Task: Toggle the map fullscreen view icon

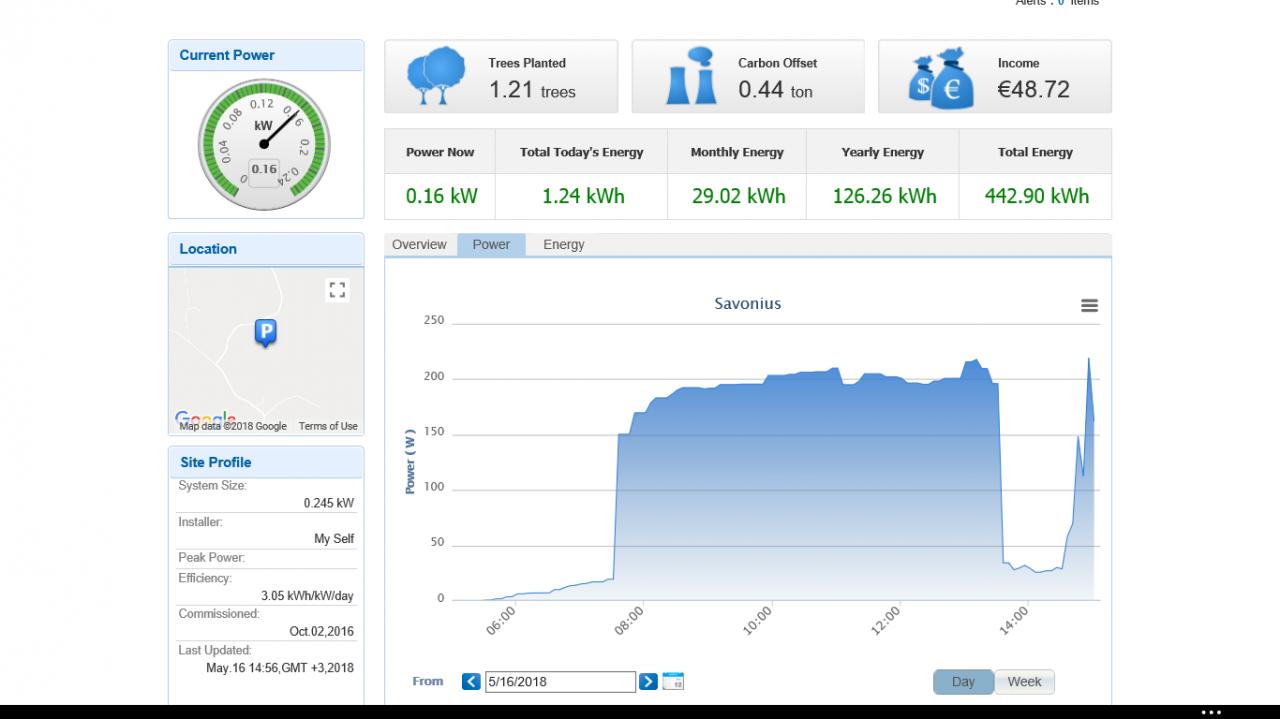Action: (337, 290)
